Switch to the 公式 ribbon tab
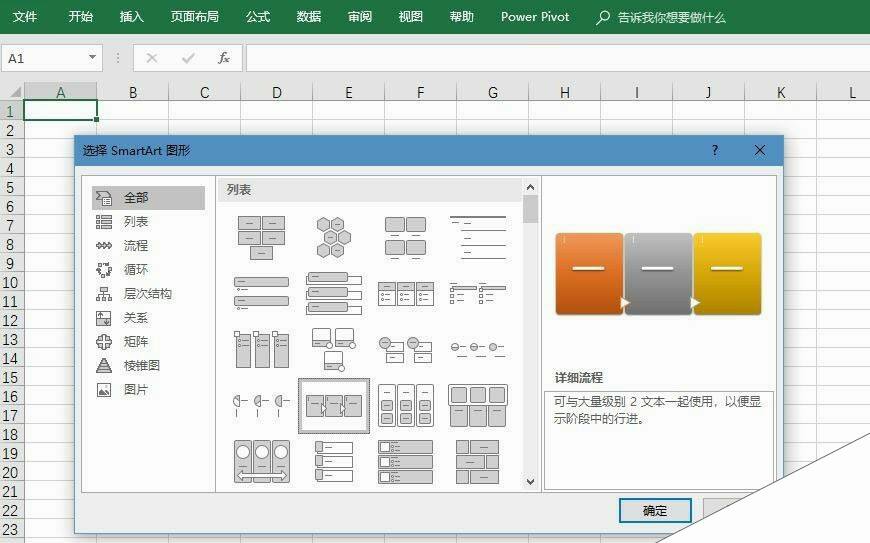Screen dimensions: 870x543 tap(258, 17)
